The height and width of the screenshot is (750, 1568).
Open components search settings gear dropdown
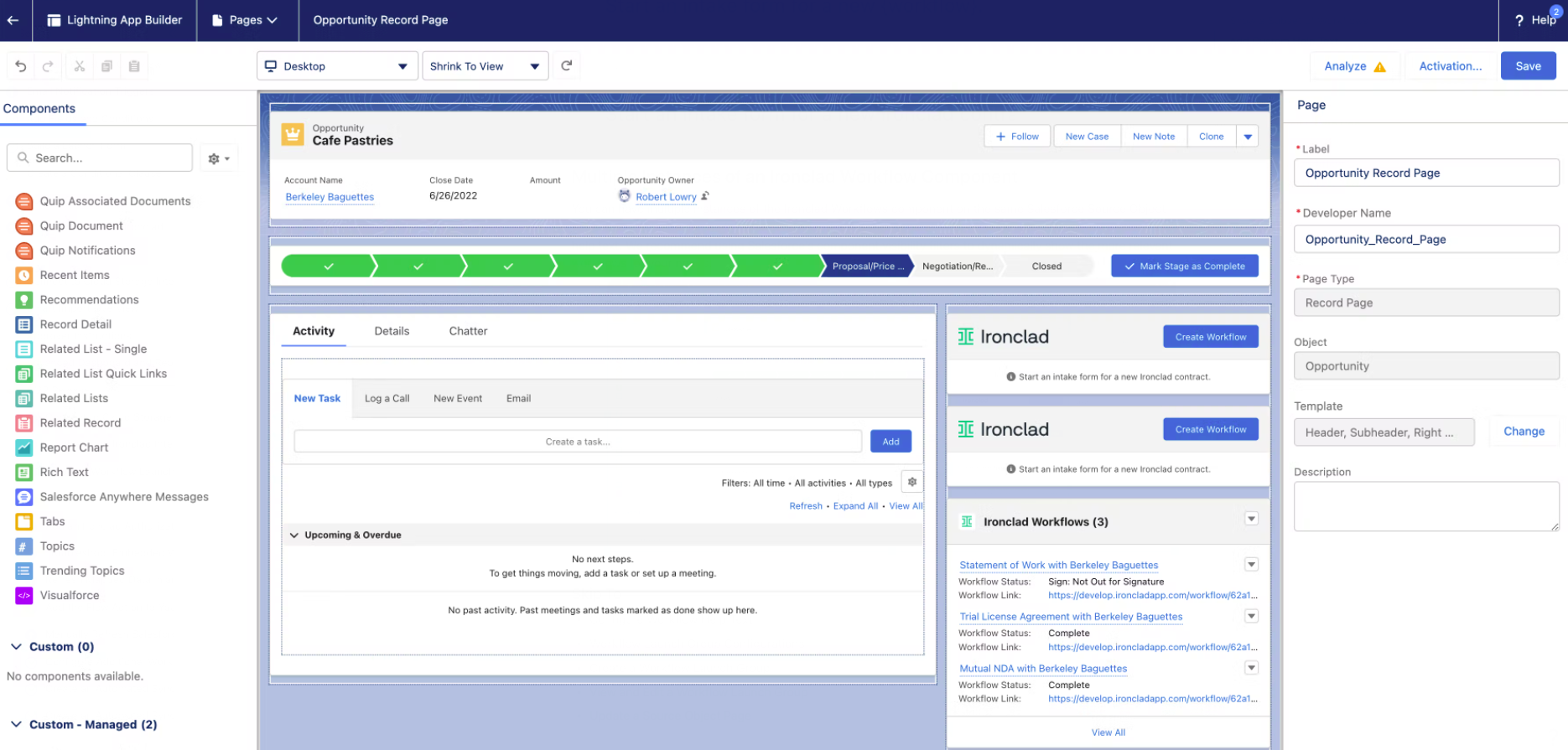click(219, 158)
